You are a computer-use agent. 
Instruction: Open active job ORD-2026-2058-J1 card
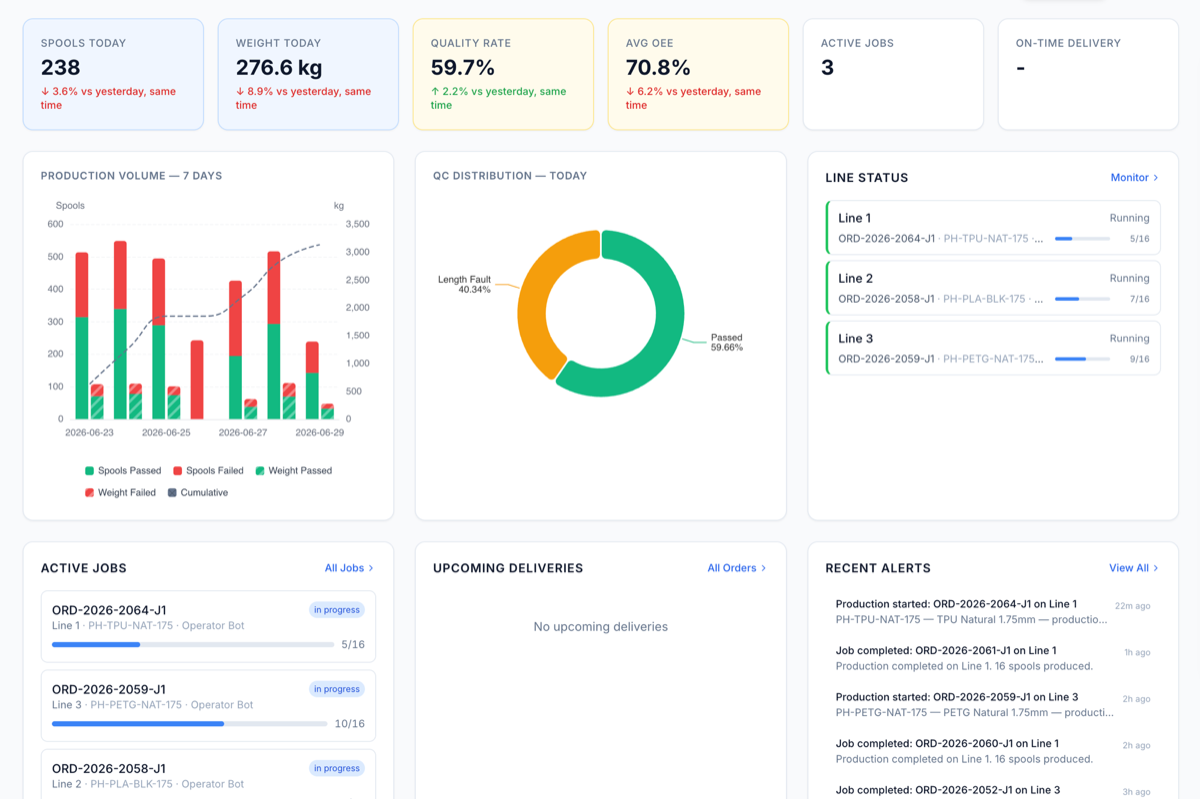click(x=208, y=774)
